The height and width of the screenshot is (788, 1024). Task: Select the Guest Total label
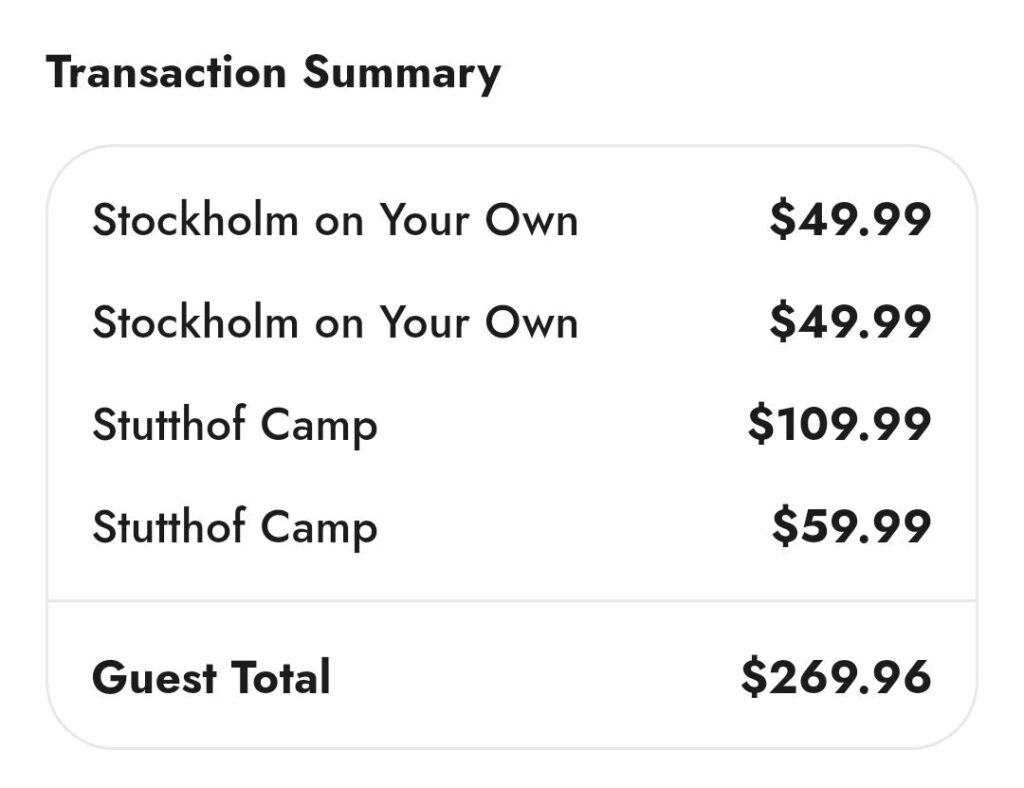[x=211, y=677]
